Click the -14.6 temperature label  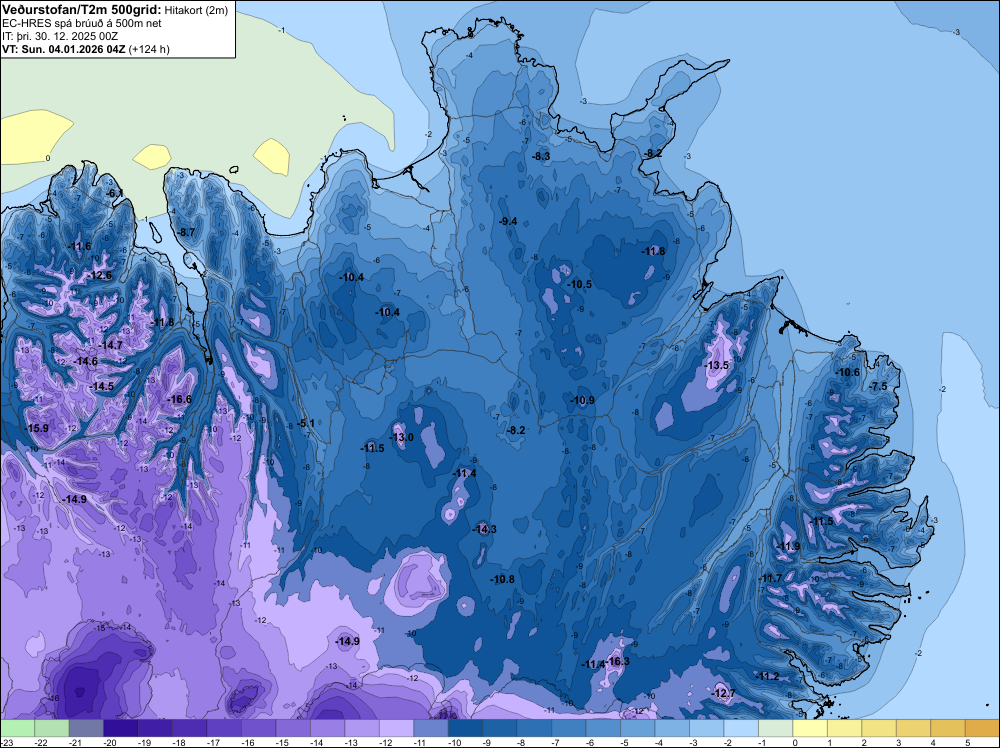(x=85, y=361)
